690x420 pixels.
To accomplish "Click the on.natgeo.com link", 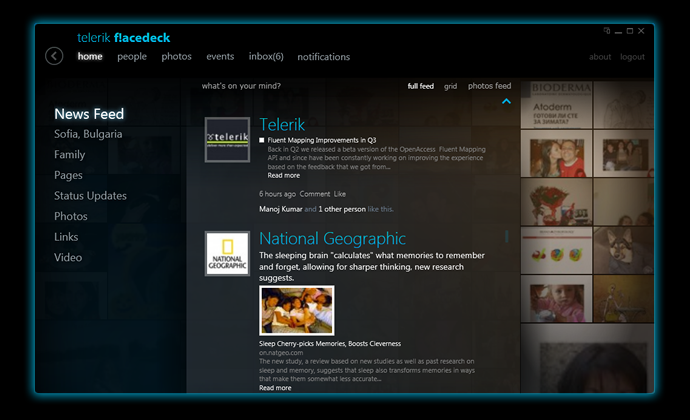I will click(x=281, y=353).
